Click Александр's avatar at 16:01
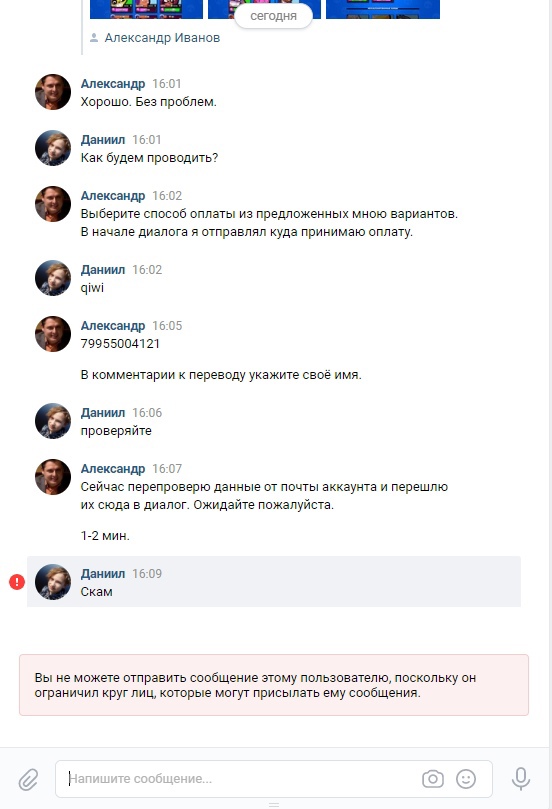This screenshot has width=552, height=809. pos(53,92)
